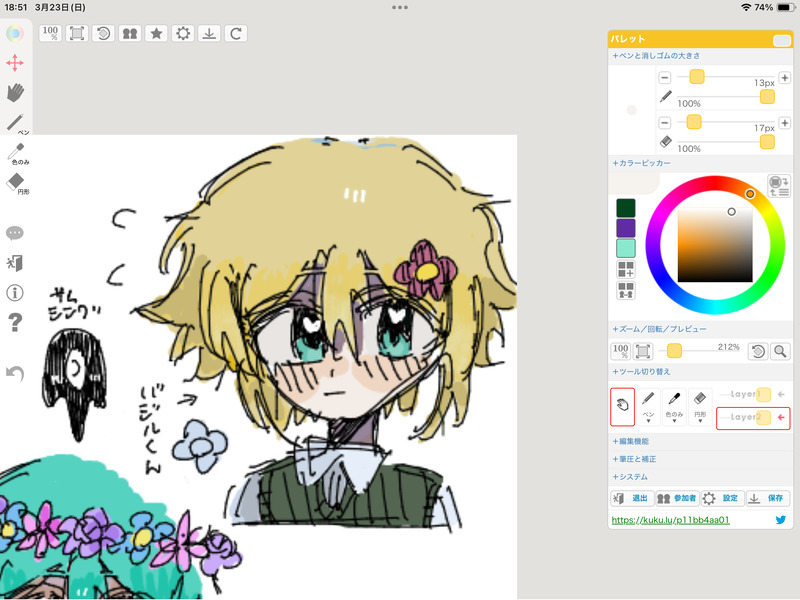Click the three dots at top center
The height and width of the screenshot is (600, 800).
400,8
